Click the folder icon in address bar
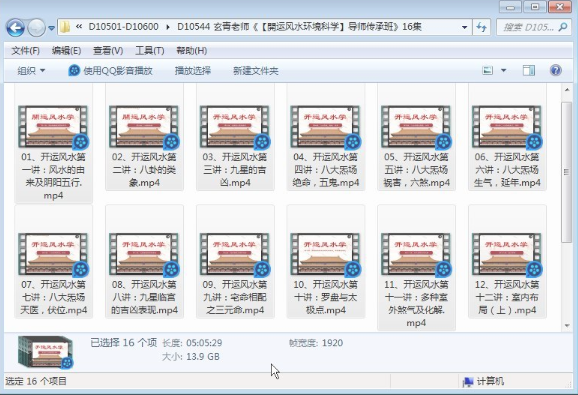This screenshot has height=395, width=578. (65, 27)
